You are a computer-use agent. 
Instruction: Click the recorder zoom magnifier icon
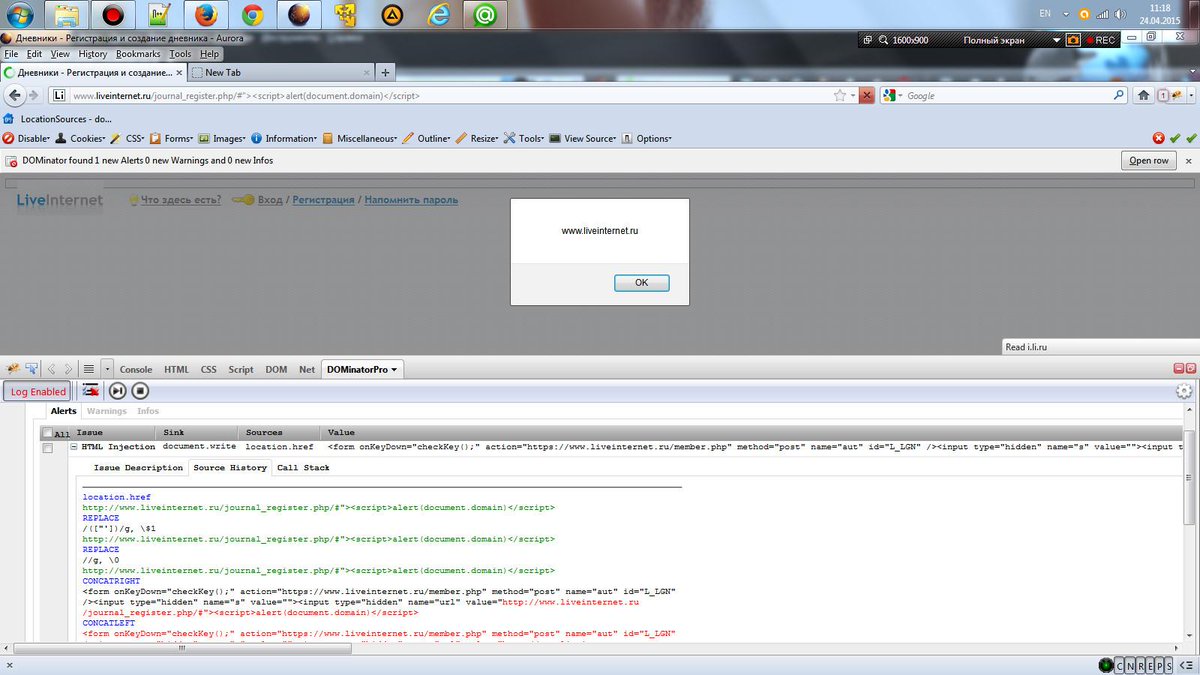[x=884, y=40]
